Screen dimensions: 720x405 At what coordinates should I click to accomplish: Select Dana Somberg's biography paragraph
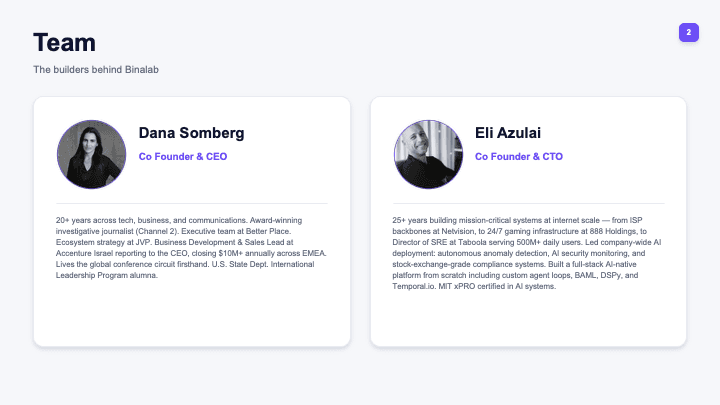point(191,248)
